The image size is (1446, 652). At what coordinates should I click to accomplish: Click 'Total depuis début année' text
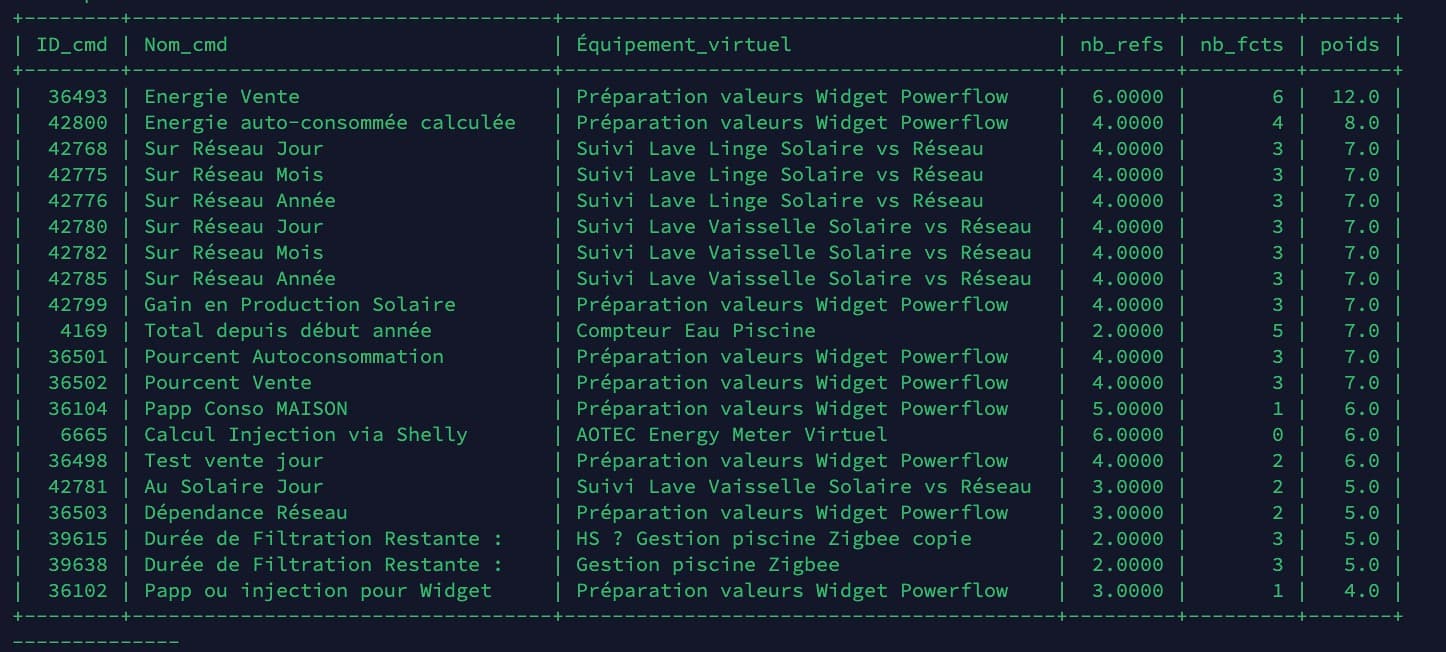(287, 331)
